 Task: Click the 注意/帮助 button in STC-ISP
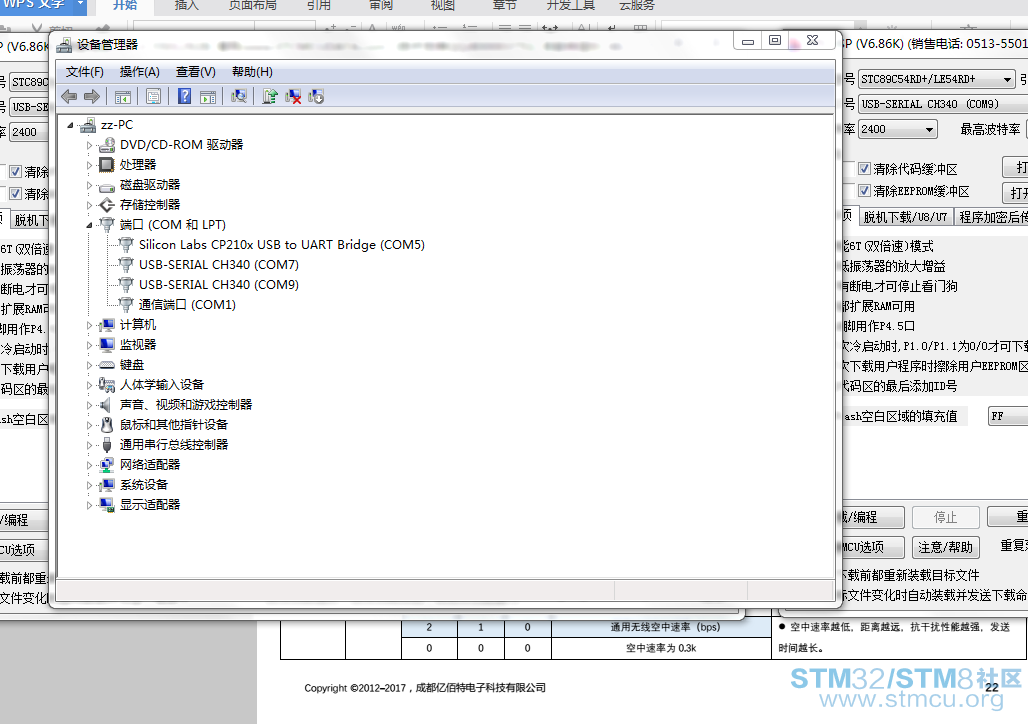pyautogui.click(x=945, y=547)
